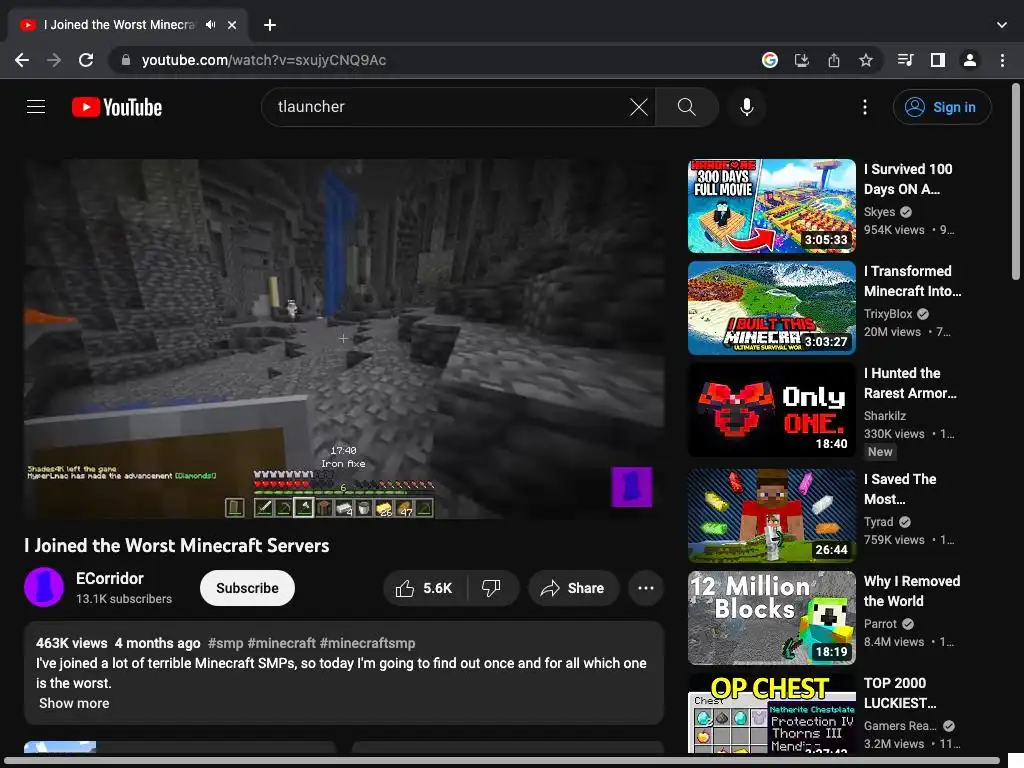Viewport: 1024px width, 768px height.
Task: Open the browser profile menu
Action: tap(970, 60)
